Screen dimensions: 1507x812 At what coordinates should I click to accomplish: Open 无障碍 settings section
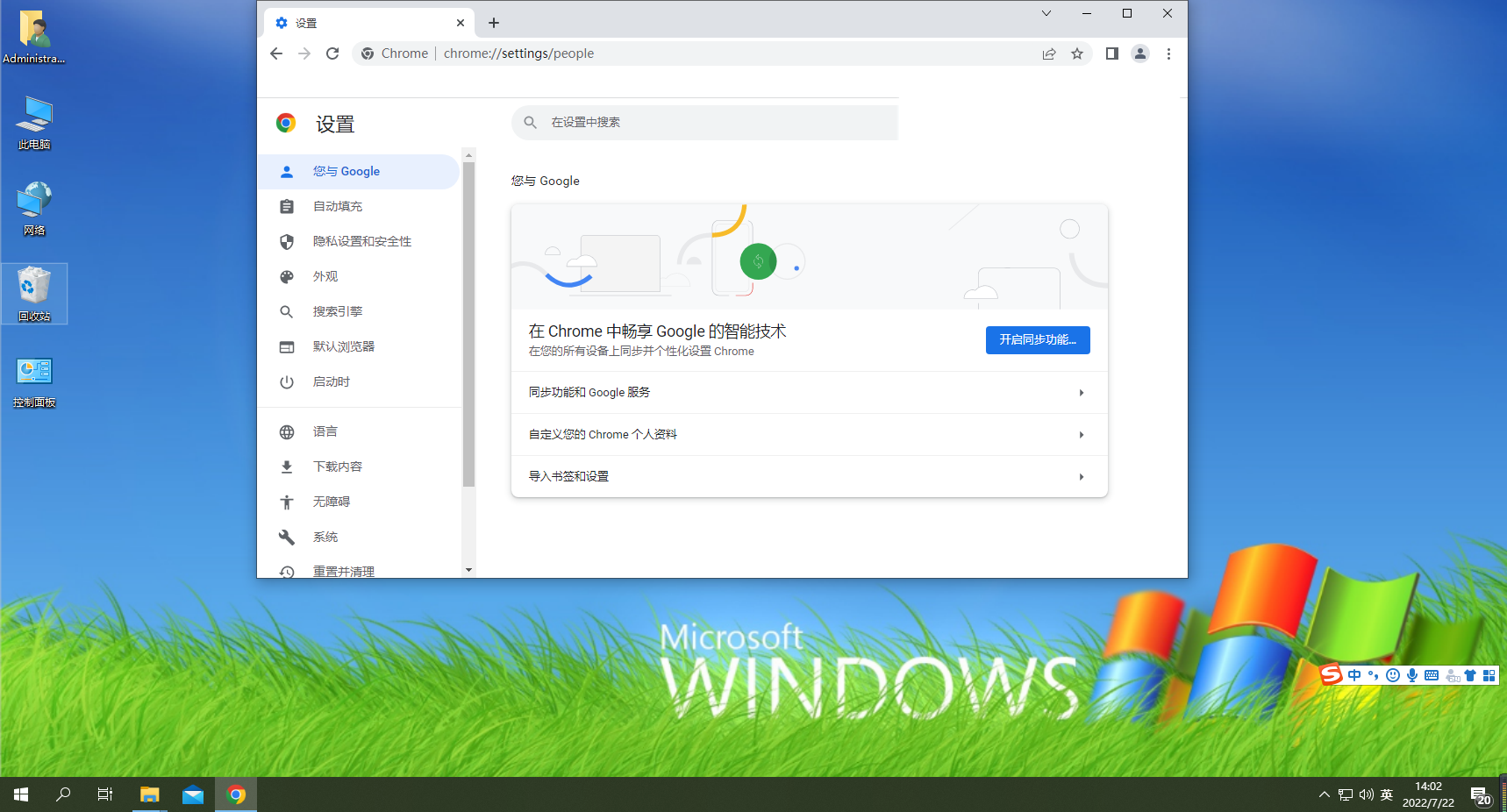[x=358, y=502]
